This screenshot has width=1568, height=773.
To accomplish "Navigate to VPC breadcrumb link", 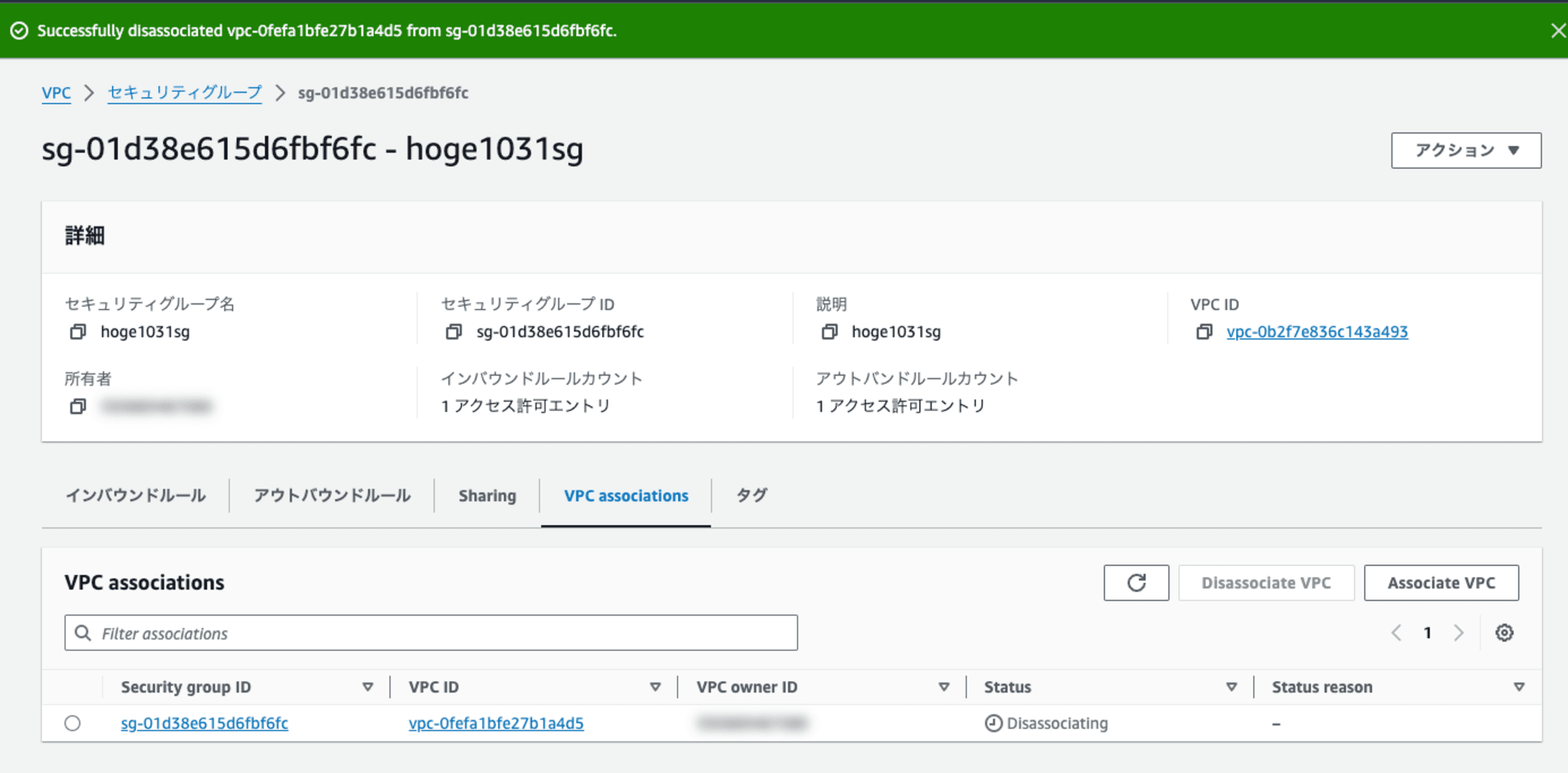I will click(x=56, y=93).
